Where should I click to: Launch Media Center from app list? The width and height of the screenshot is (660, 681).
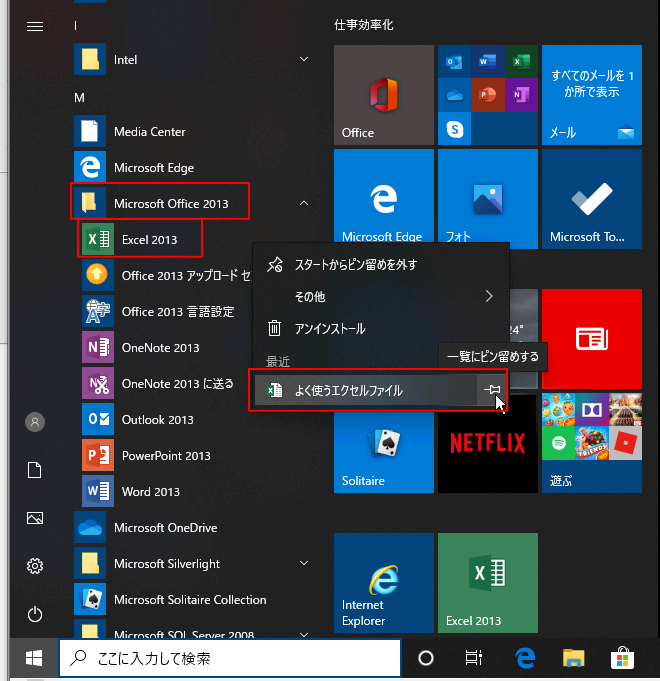point(193,131)
